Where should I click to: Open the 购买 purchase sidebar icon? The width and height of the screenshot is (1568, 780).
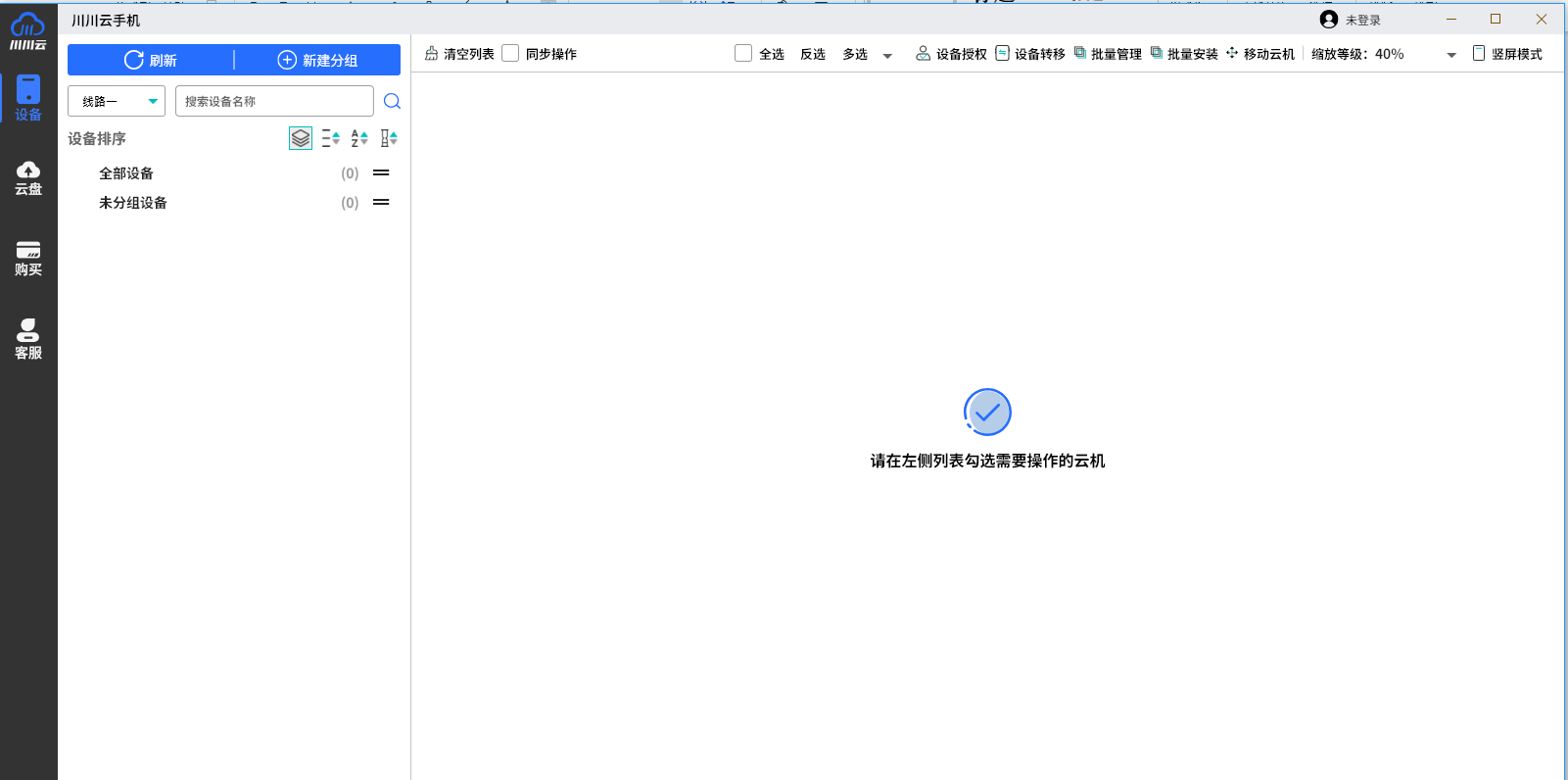[x=28, y=259]
